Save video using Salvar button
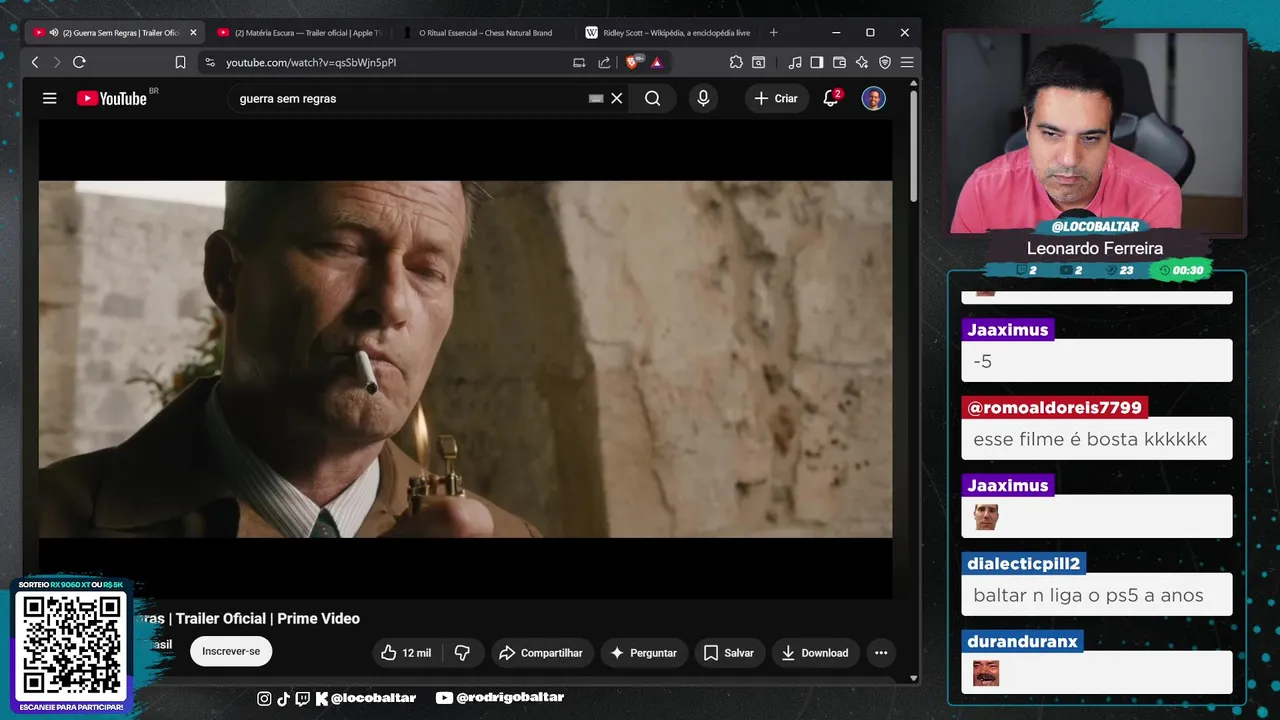This screenshot has width=1280, height=720. (x=729, y=653)
